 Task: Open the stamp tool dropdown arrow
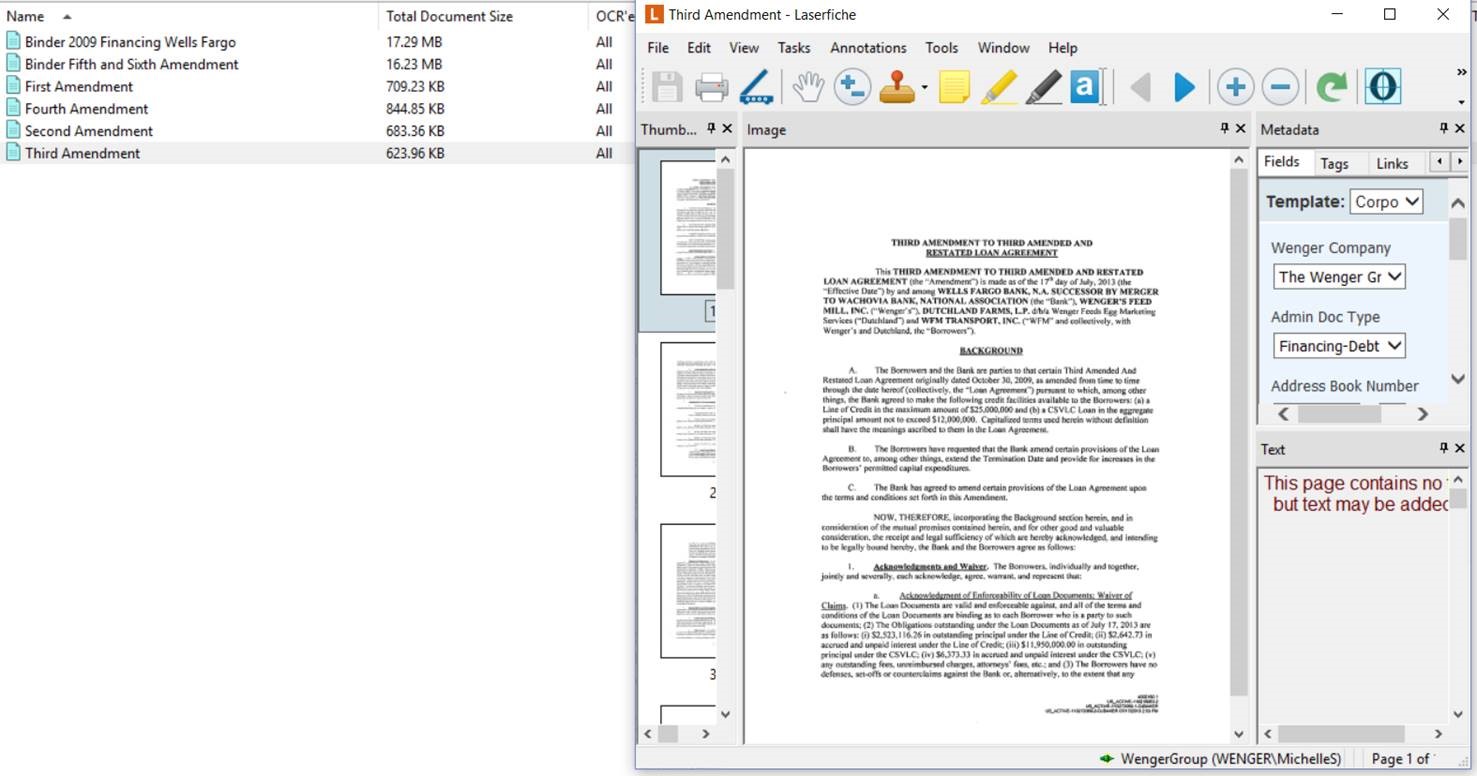924,88
